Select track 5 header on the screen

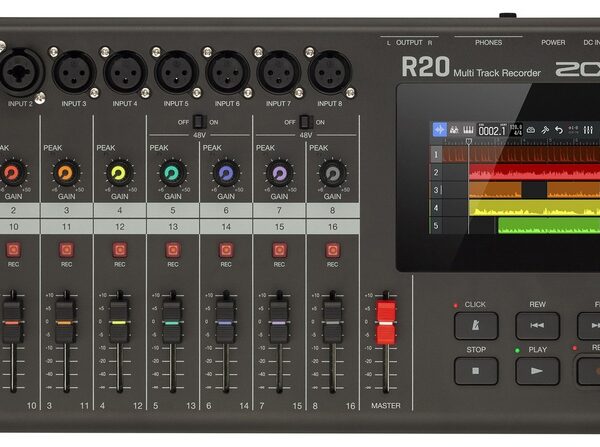[x=436, y=226]
